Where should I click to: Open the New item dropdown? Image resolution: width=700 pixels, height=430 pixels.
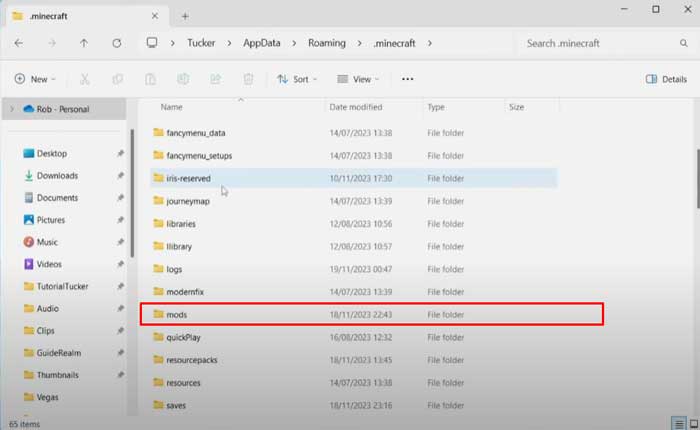pos(35,79)
